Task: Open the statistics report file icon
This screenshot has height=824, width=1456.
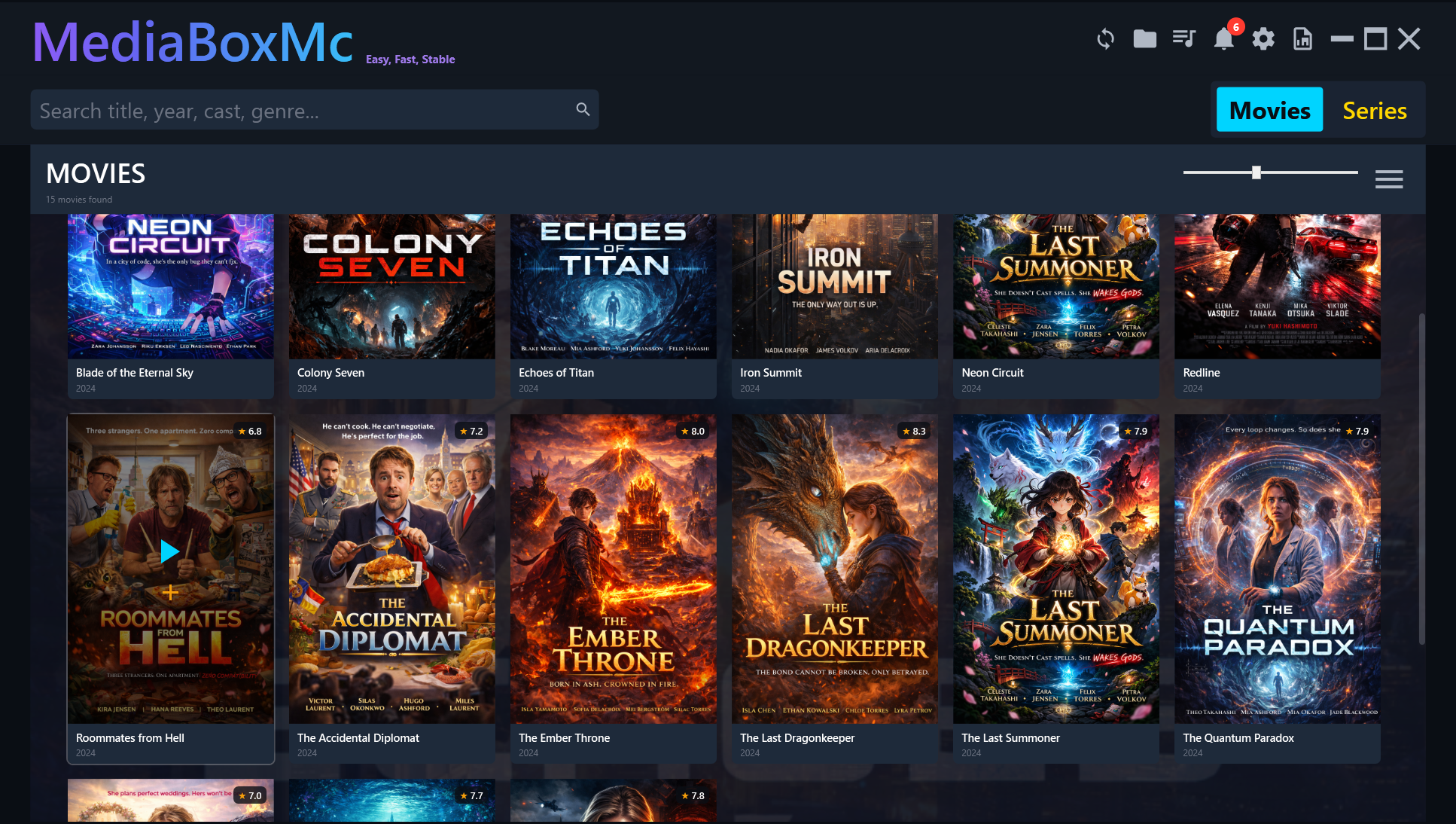Action: 1302,38
